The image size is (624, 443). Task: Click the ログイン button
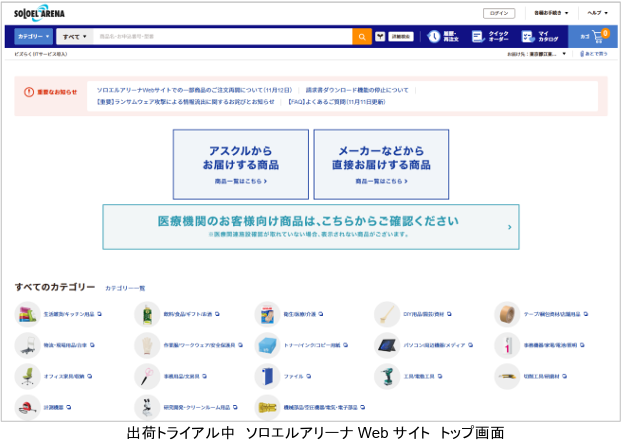pos(499,13)
